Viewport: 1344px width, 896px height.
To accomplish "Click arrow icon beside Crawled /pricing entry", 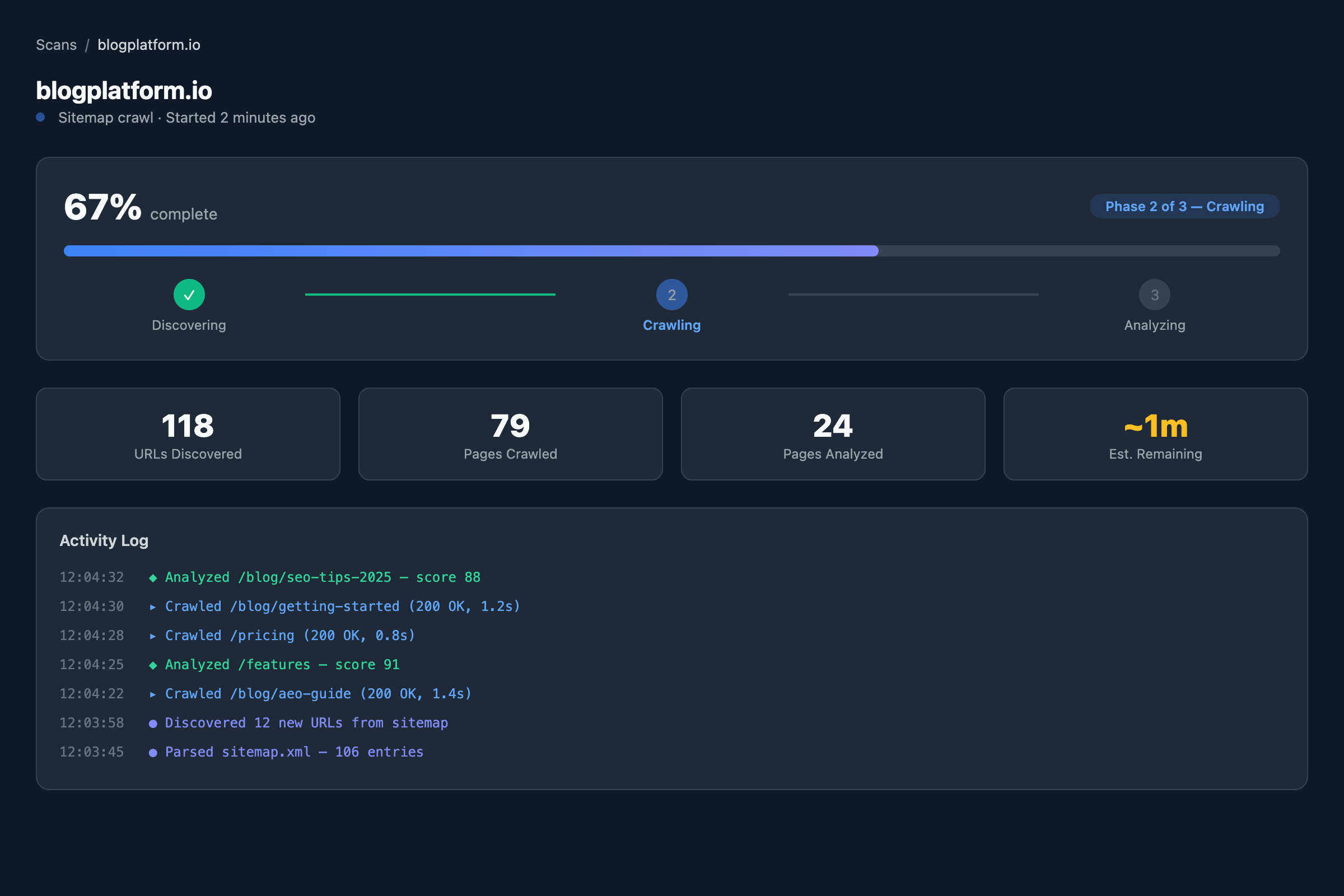I will coord(152,636).
